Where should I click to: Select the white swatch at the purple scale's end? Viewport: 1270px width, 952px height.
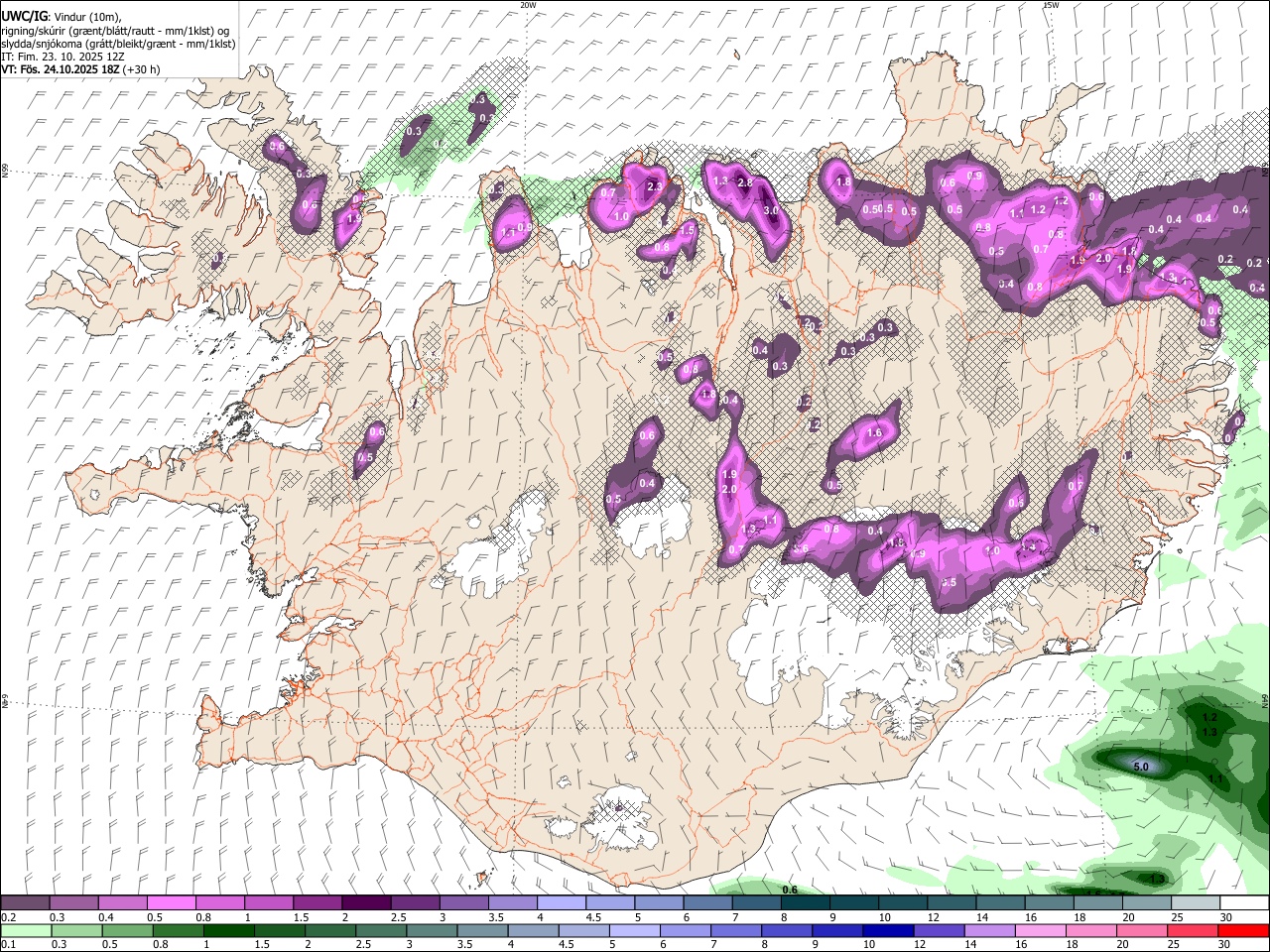tap(1245, 902)
